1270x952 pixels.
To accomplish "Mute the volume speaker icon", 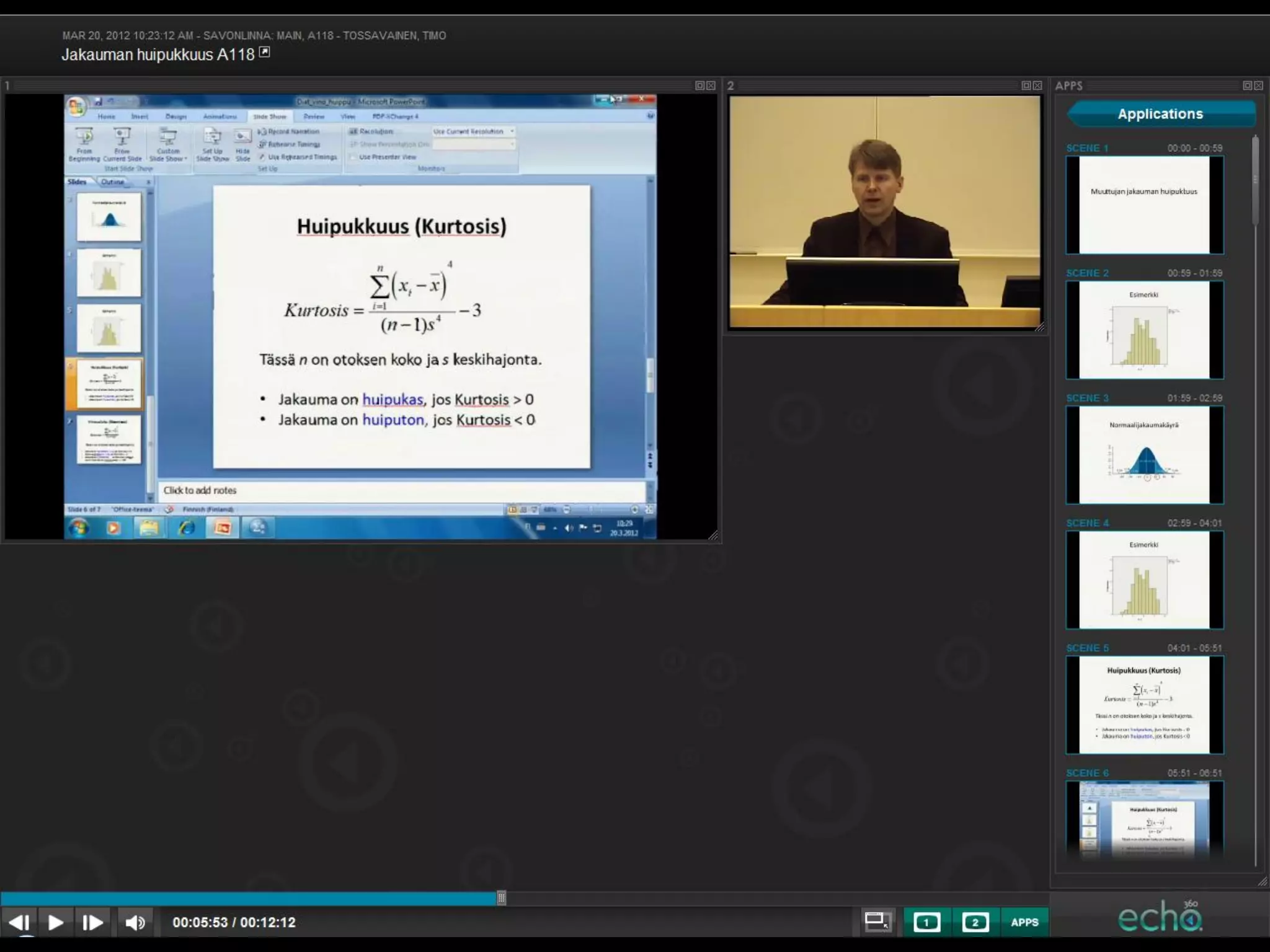I will pyautogui.click(x=135, y=922).
